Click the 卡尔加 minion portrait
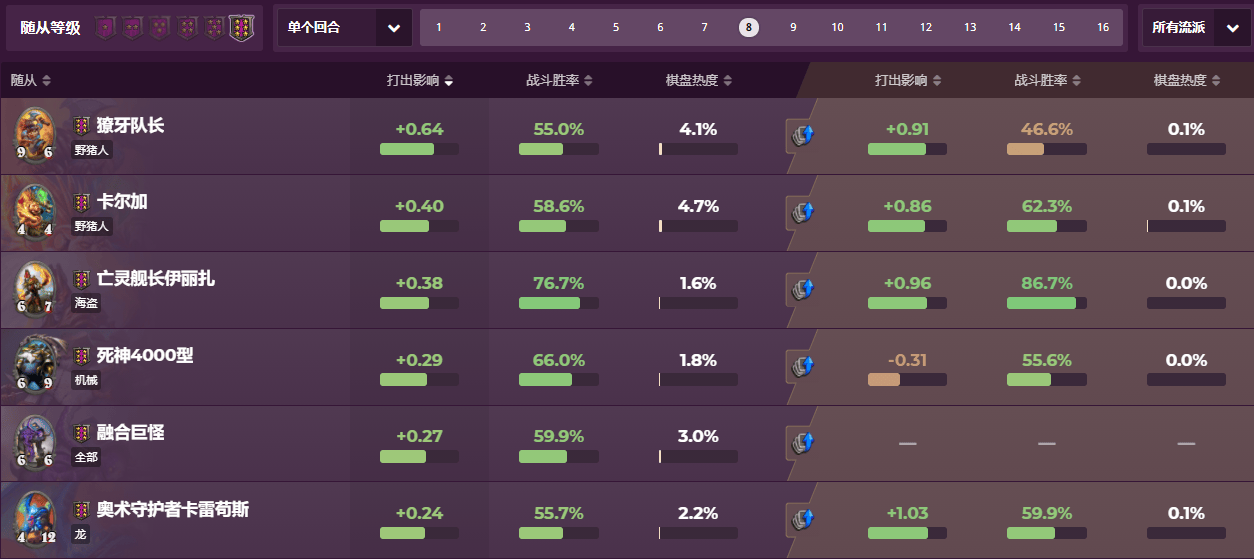 click(33, 212)
